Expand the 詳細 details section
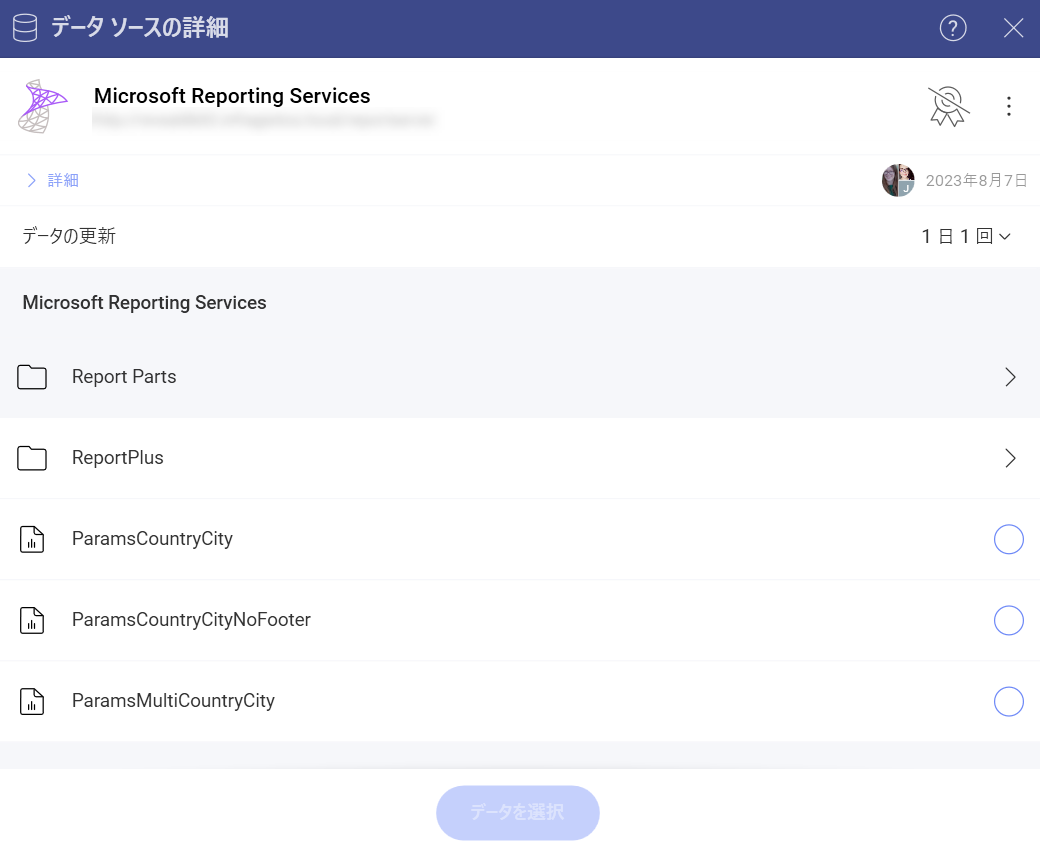 click(x=53, y=180)
